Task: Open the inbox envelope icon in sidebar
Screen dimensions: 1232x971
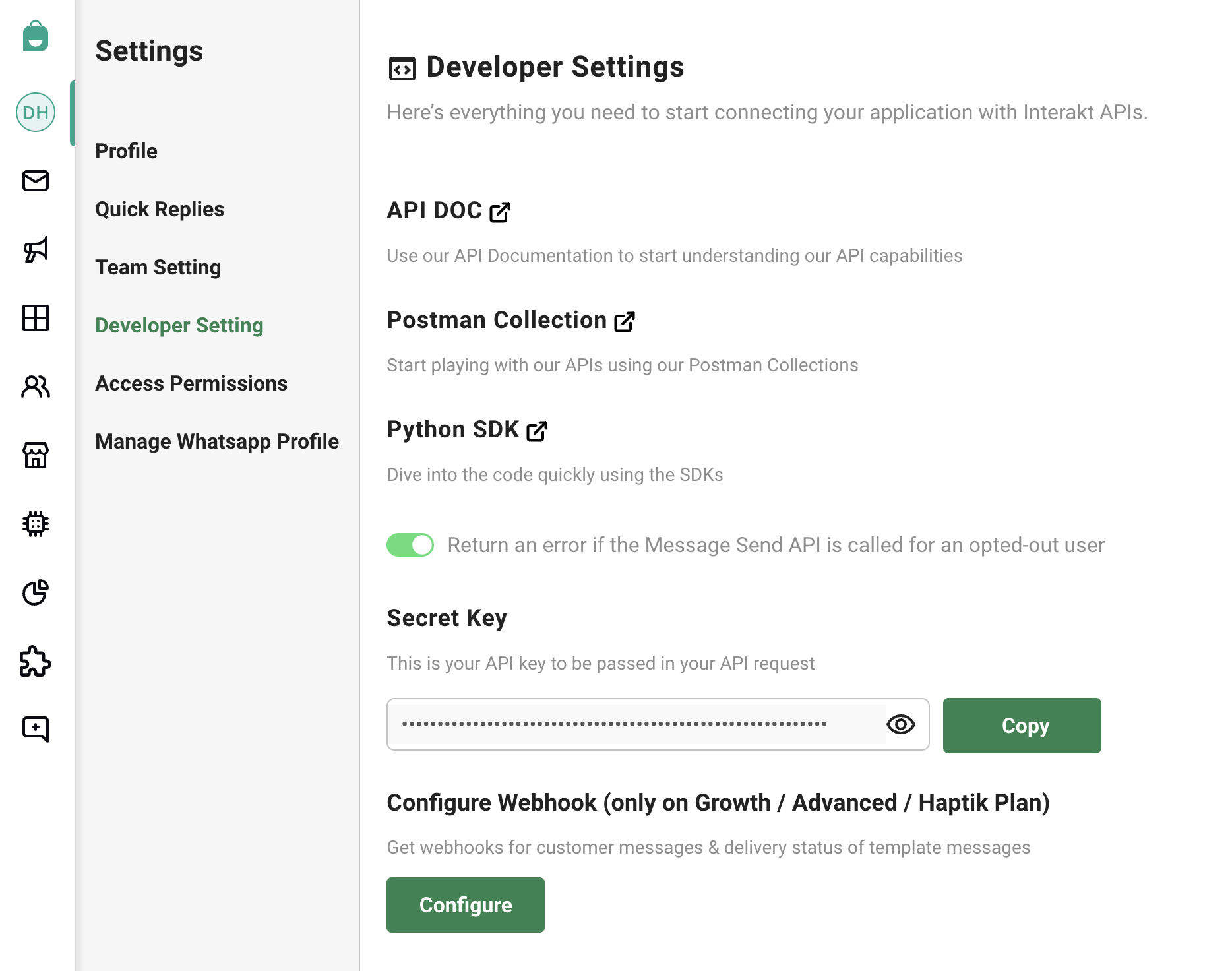Action: point(36,181)
